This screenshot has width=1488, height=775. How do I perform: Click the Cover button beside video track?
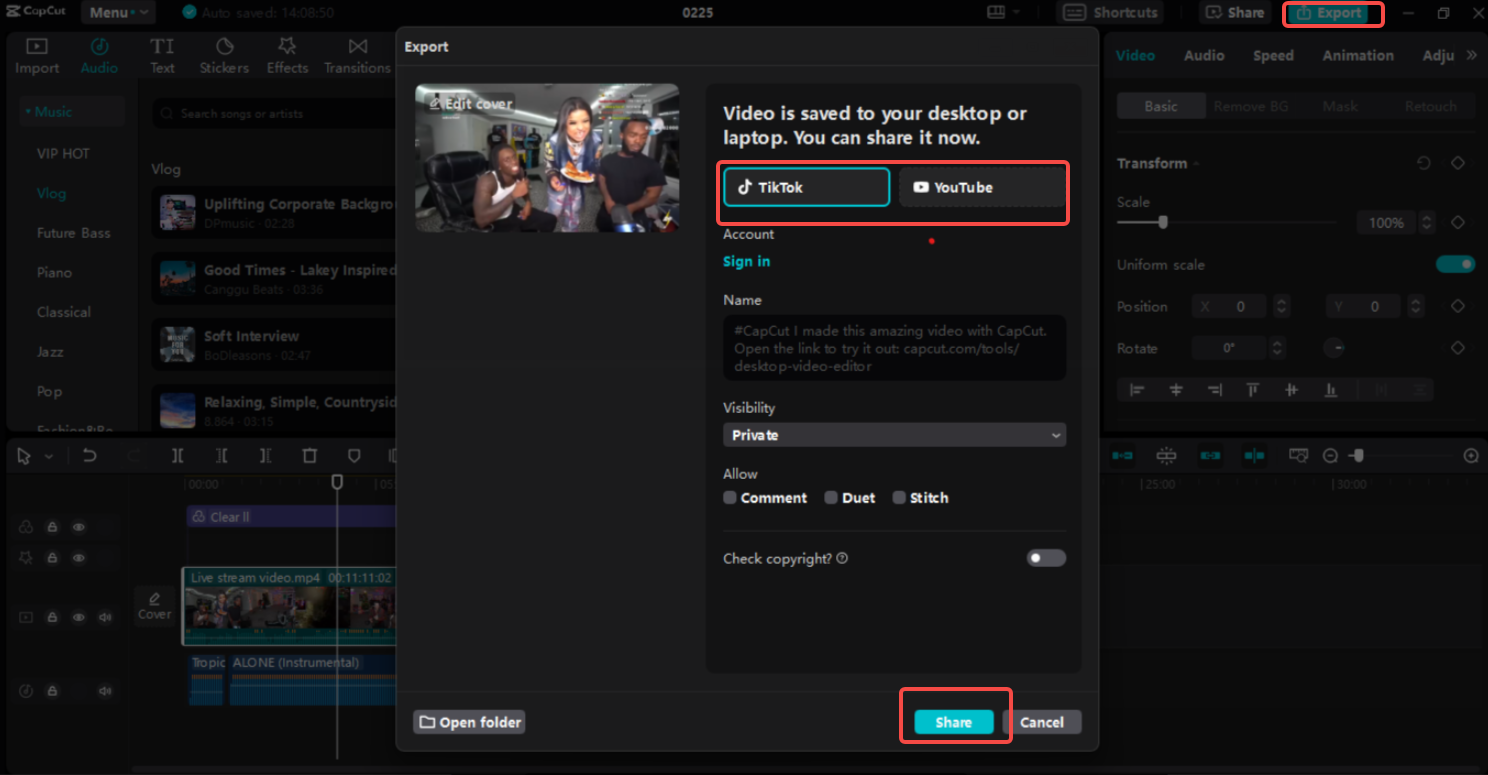click(x=155, y=606)
